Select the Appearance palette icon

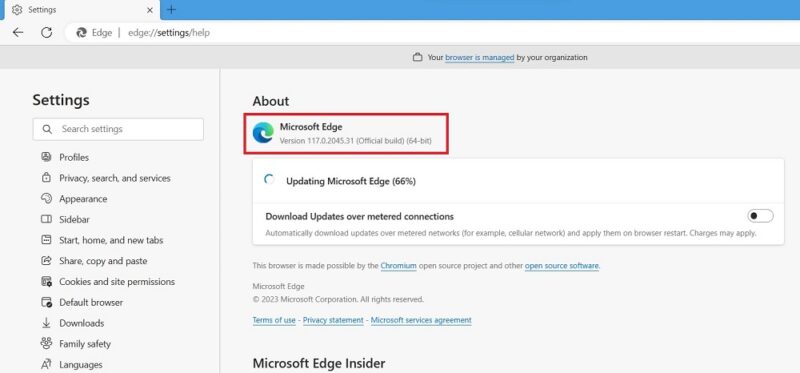click(x=46, y=198)
